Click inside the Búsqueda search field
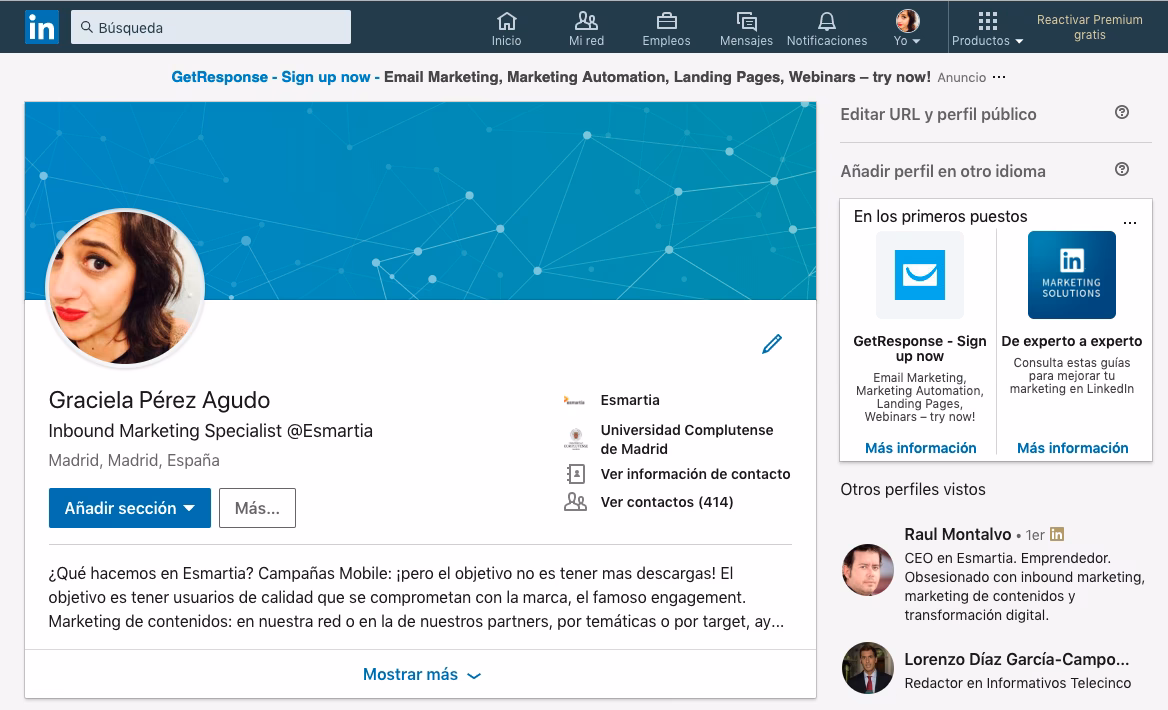 210,27
